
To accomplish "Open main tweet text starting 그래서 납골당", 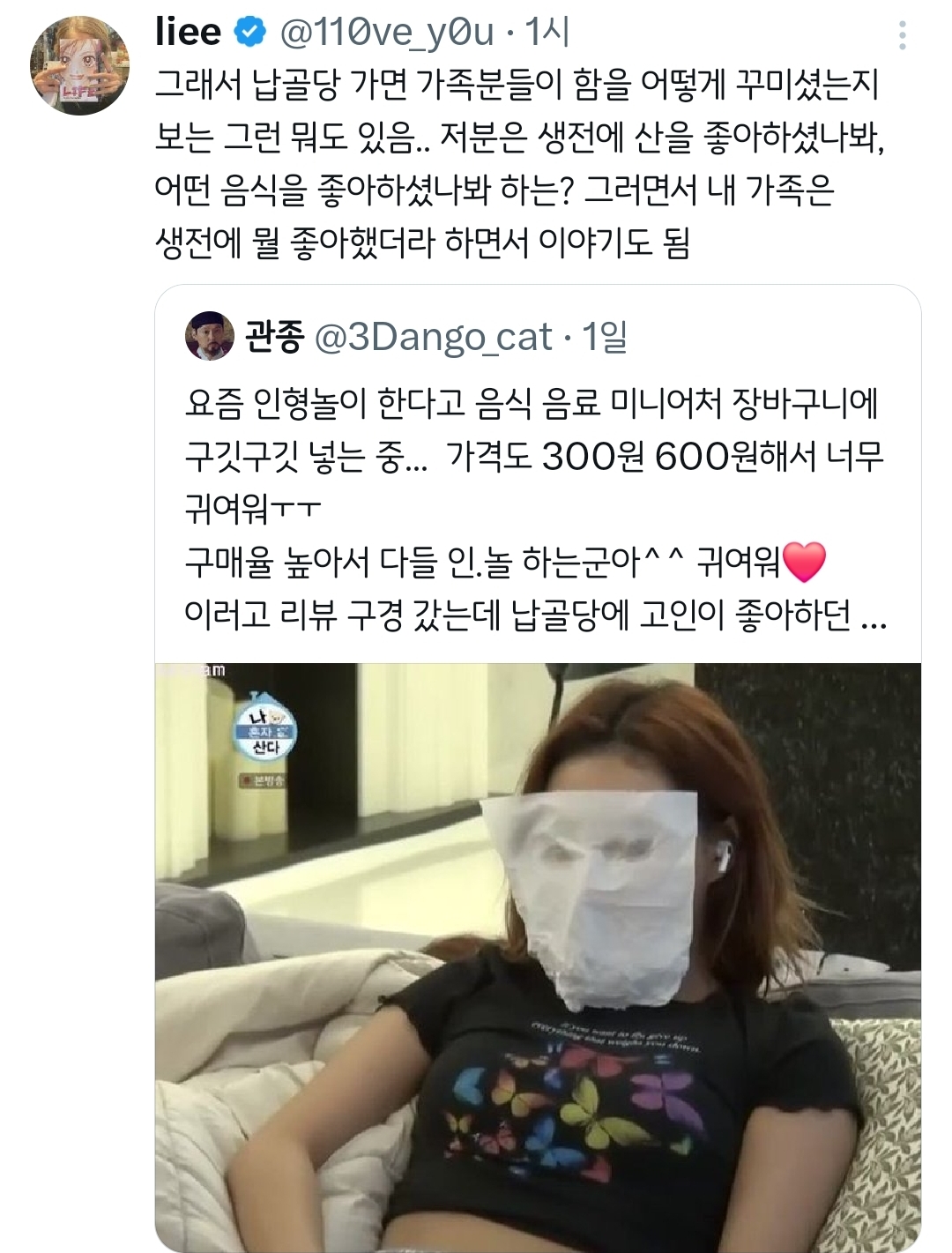I will (x=519, y=163).
